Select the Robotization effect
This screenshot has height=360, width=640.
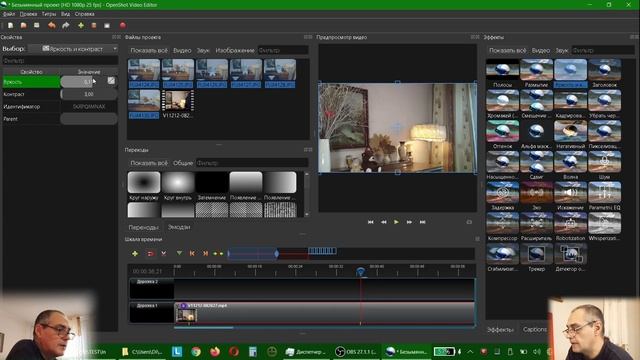click(x=570, y=226)
